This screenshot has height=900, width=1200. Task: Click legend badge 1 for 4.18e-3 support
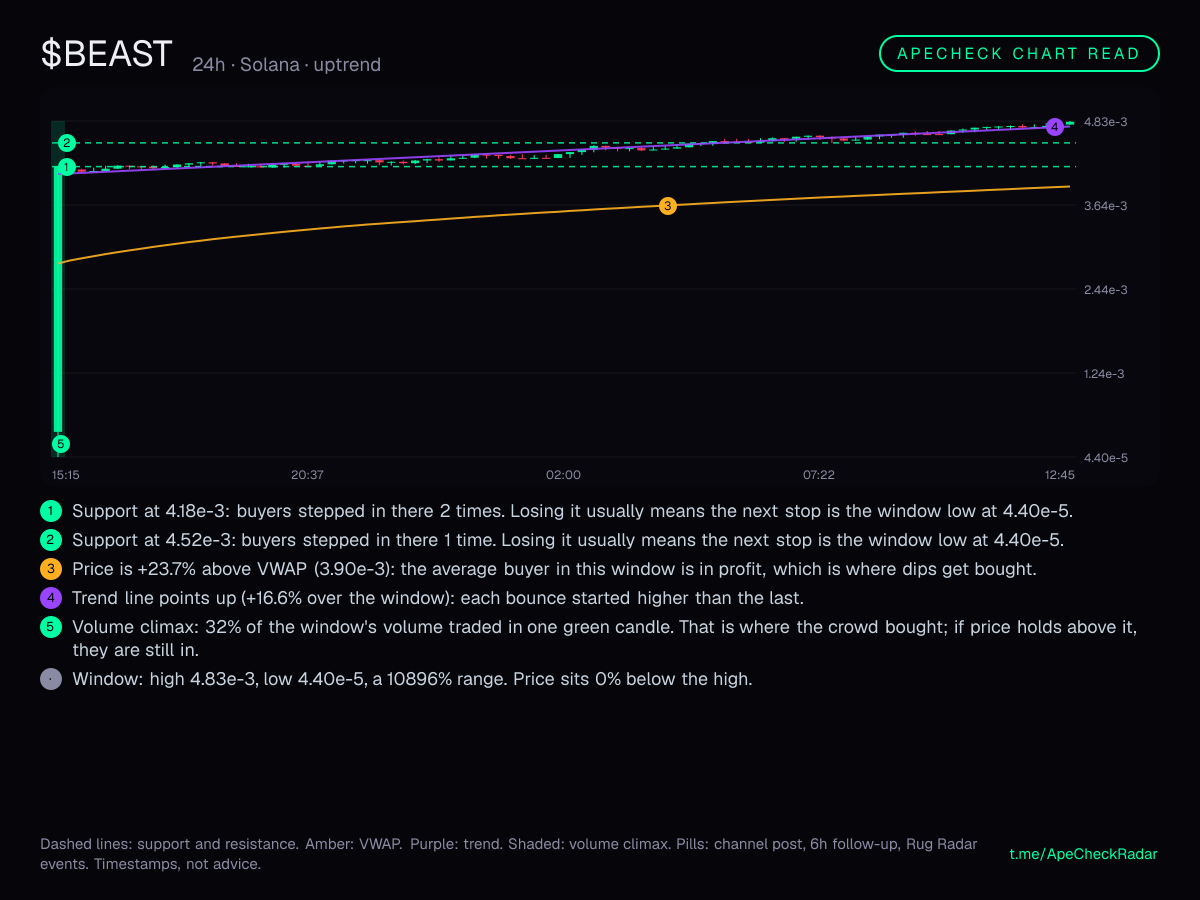(x=51, y=511)
